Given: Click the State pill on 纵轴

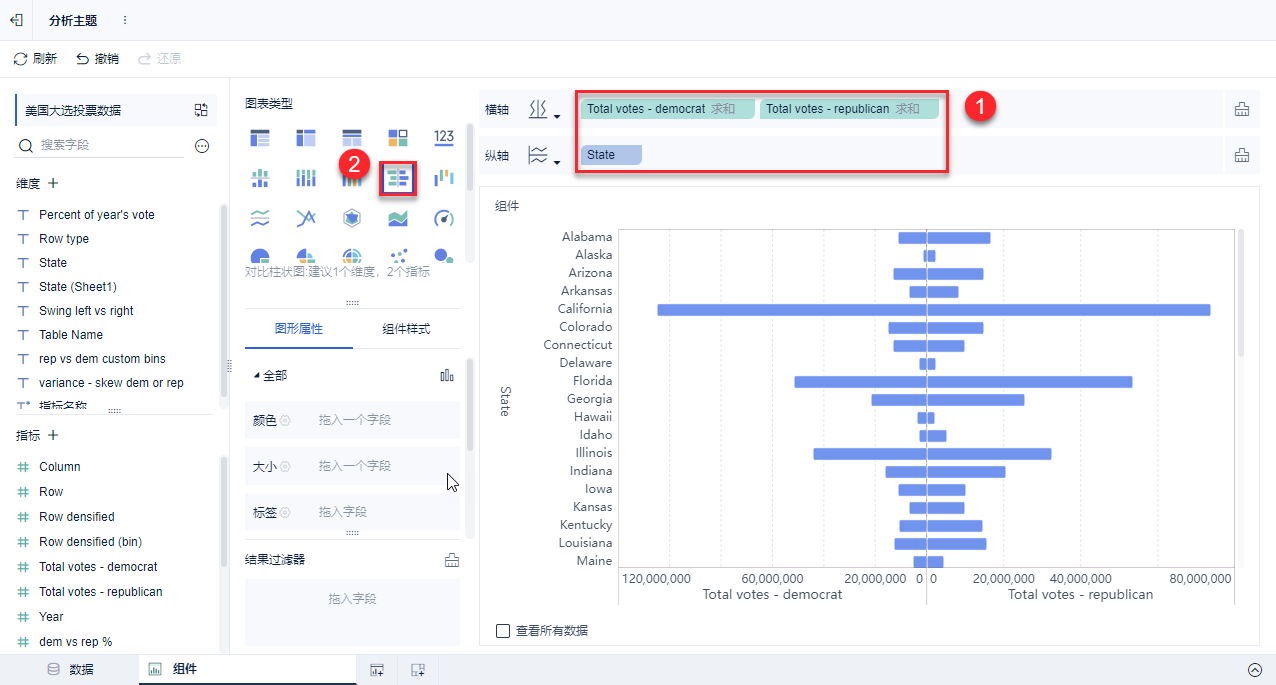Looking at the screenshot, I should [611, 155].
